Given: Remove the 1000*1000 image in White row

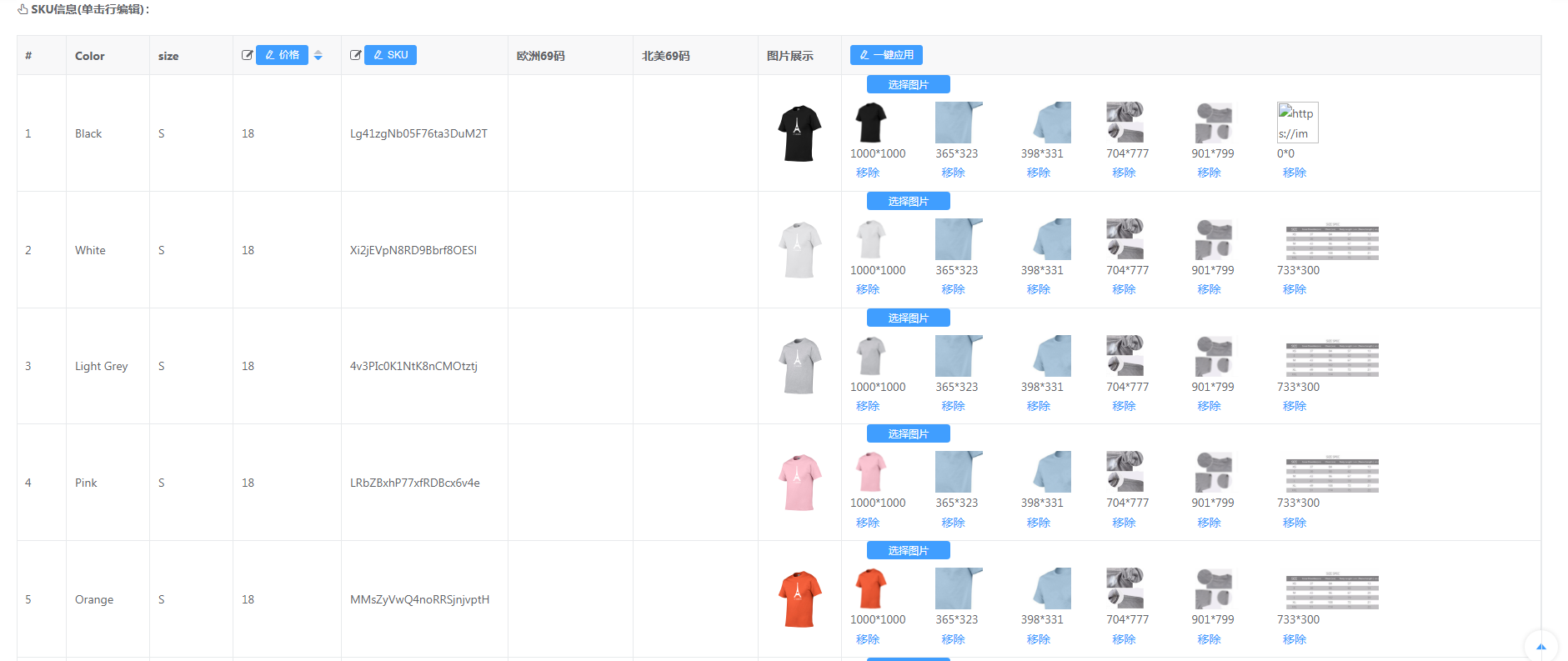Looking at the screenshot, I should (x=867, y=289).
